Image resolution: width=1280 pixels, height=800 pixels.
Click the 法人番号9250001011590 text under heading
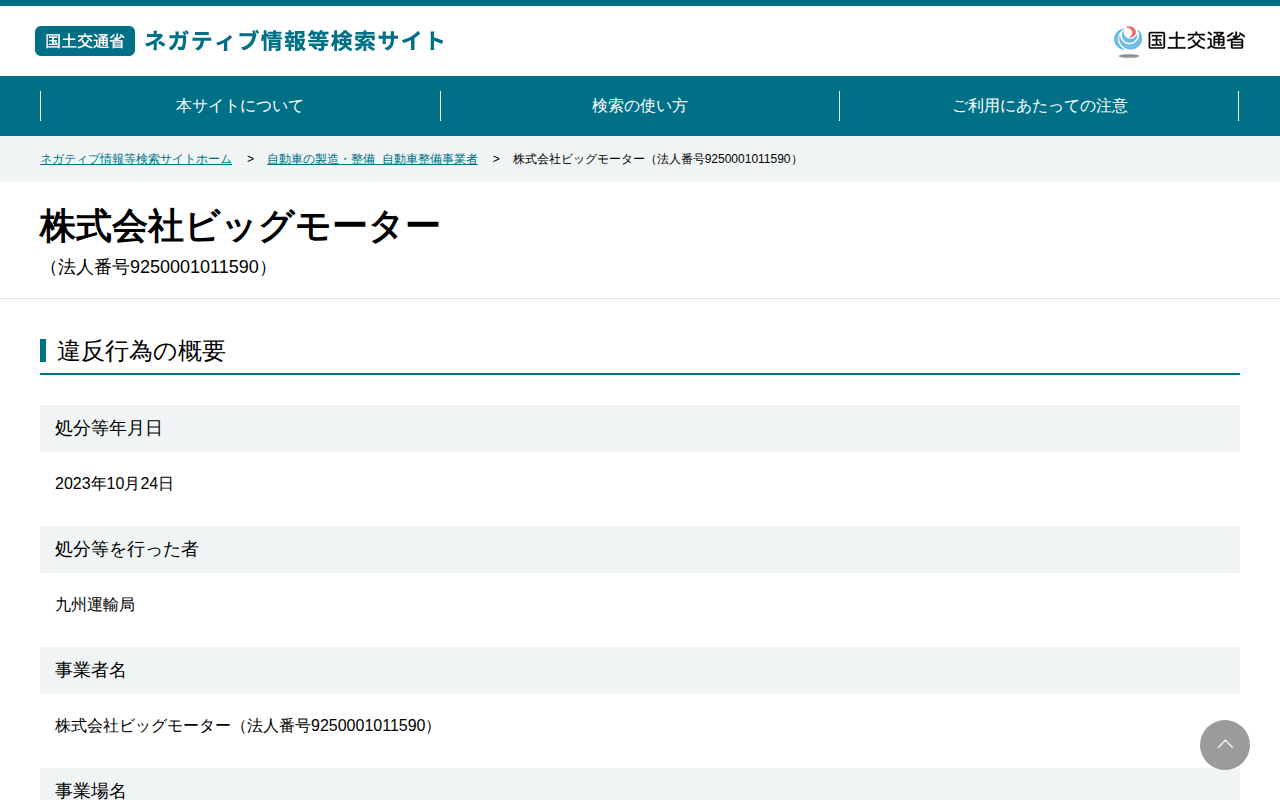158,268
